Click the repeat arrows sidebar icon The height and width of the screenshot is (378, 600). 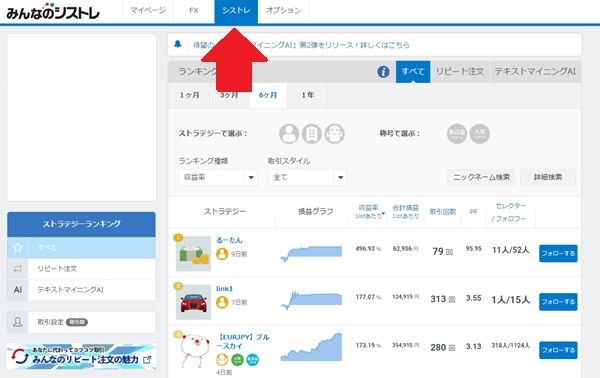tap(18, 269)
